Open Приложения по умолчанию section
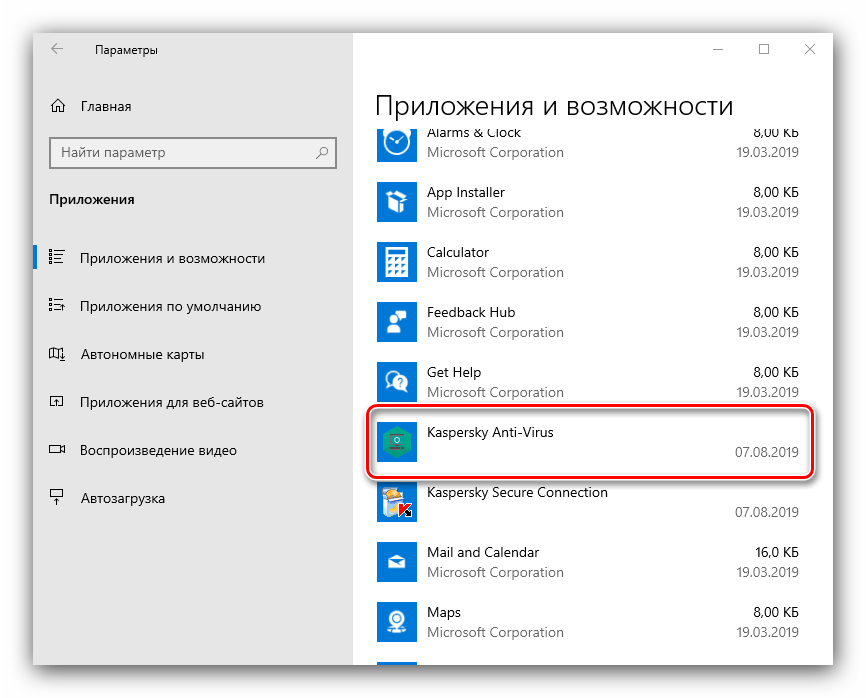This screenshot has width=866, height=698. [170, 307]
